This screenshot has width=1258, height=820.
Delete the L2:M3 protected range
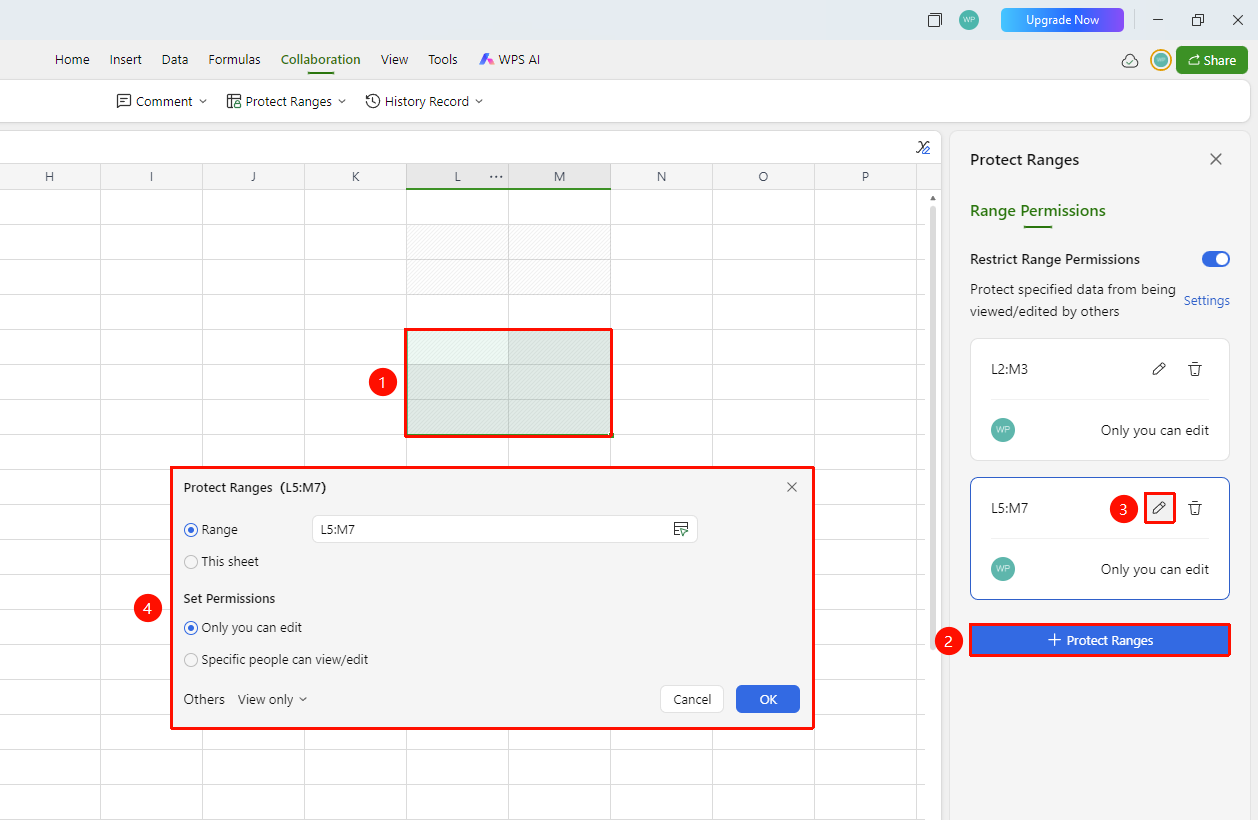point(1194,369)
